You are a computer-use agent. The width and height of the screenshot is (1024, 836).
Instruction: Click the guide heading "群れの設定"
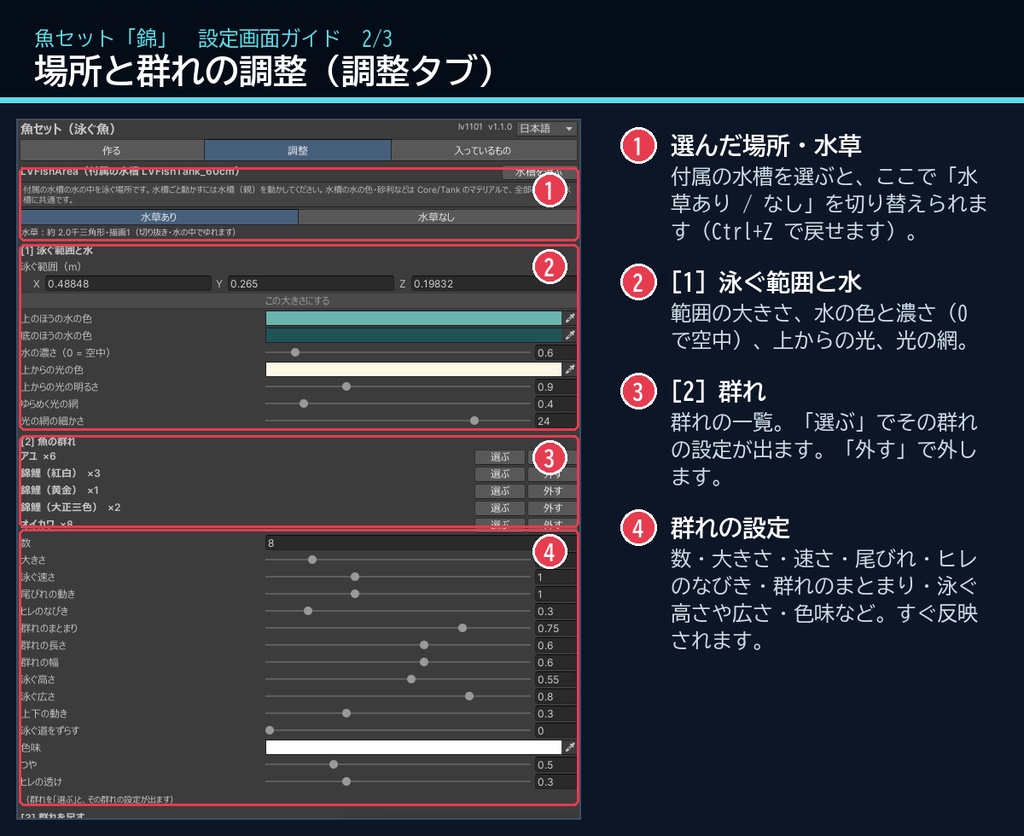coord(730,528)
